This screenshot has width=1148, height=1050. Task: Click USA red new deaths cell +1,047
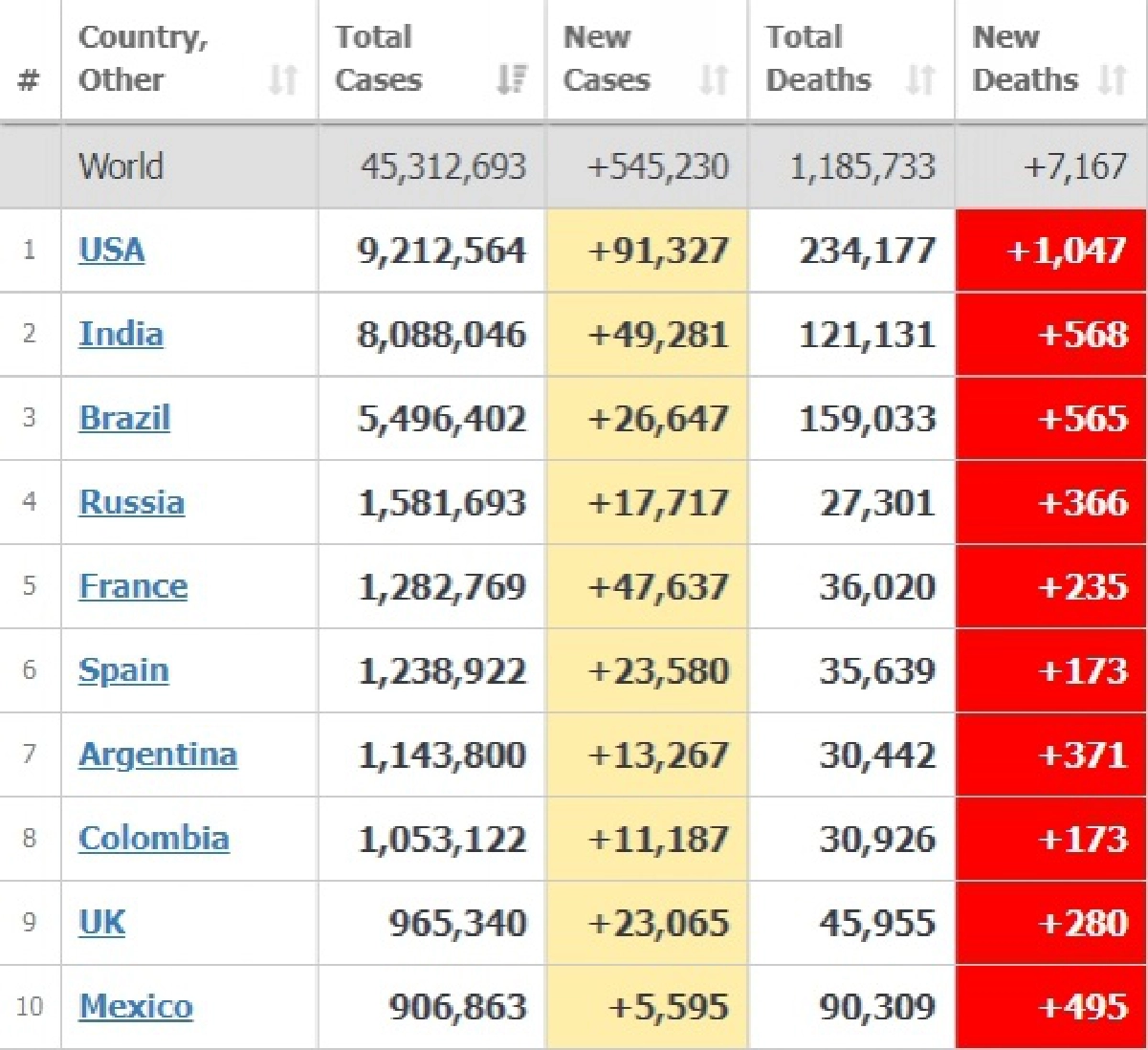point(1051,251)
